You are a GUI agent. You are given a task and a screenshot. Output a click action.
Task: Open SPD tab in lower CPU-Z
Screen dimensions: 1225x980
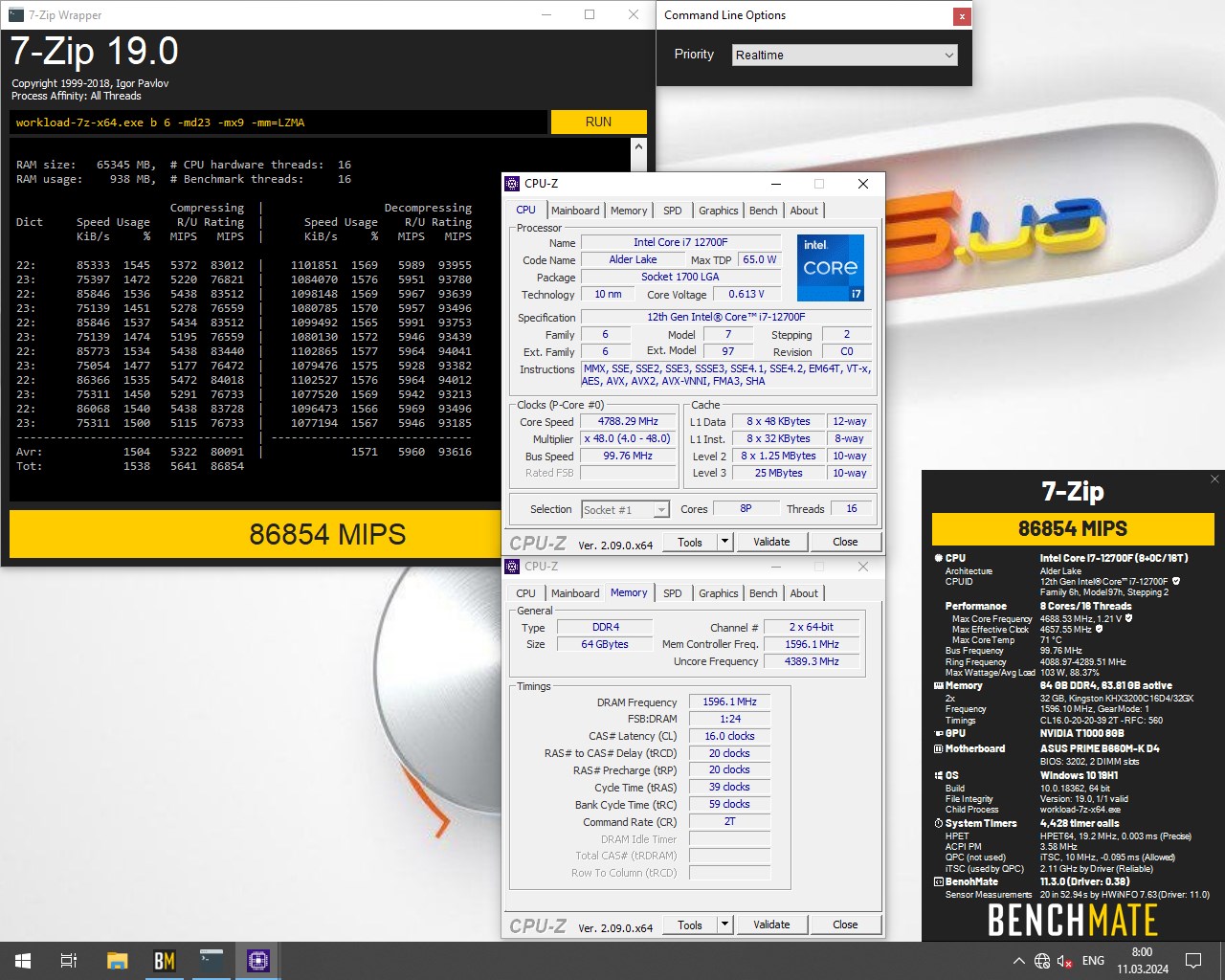click(673, 593)
